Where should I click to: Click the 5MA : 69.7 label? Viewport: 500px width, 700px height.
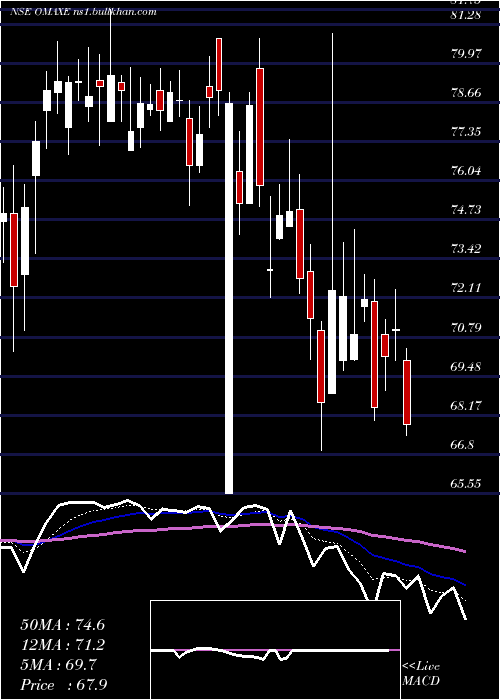(58, 665)
